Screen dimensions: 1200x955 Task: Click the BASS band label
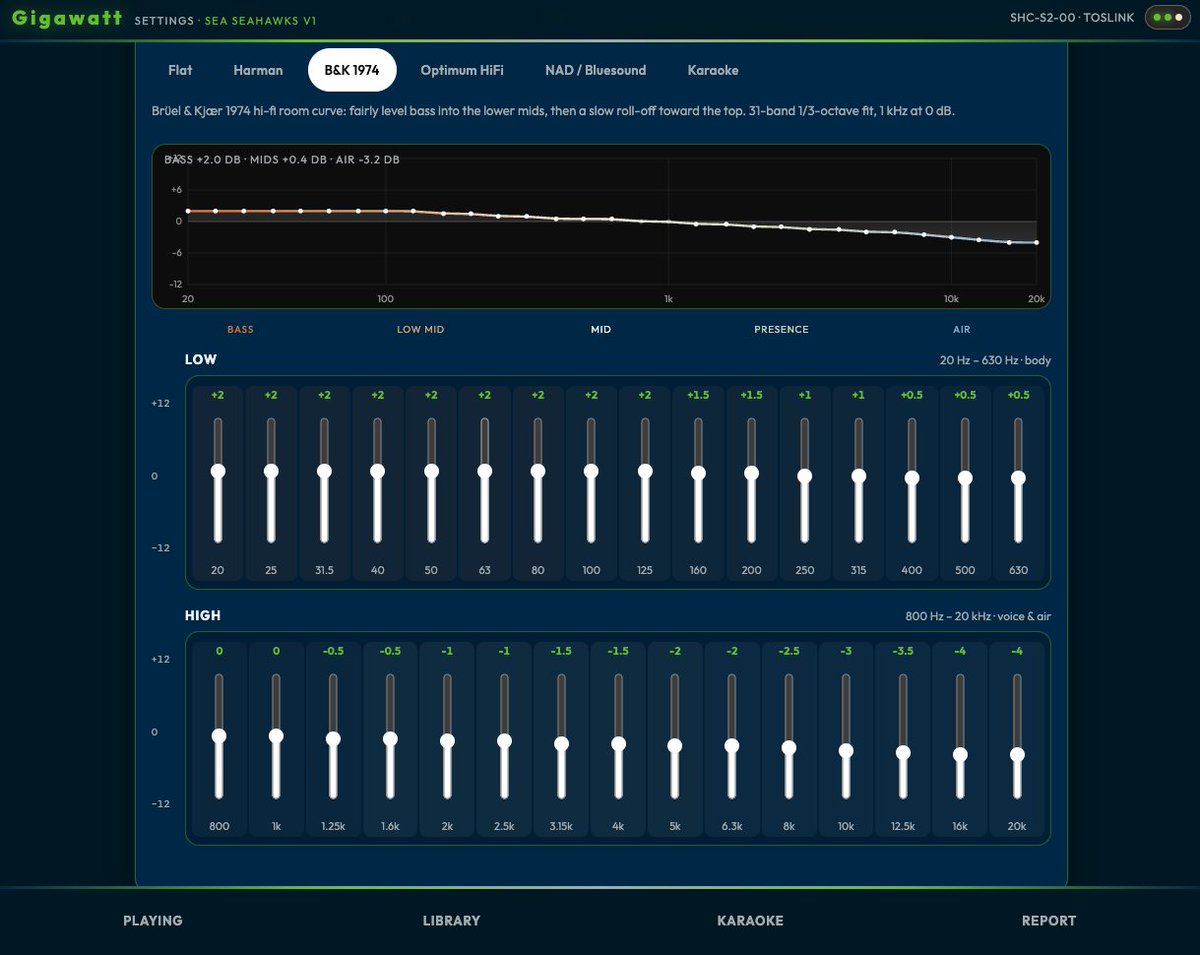point(240,329)
